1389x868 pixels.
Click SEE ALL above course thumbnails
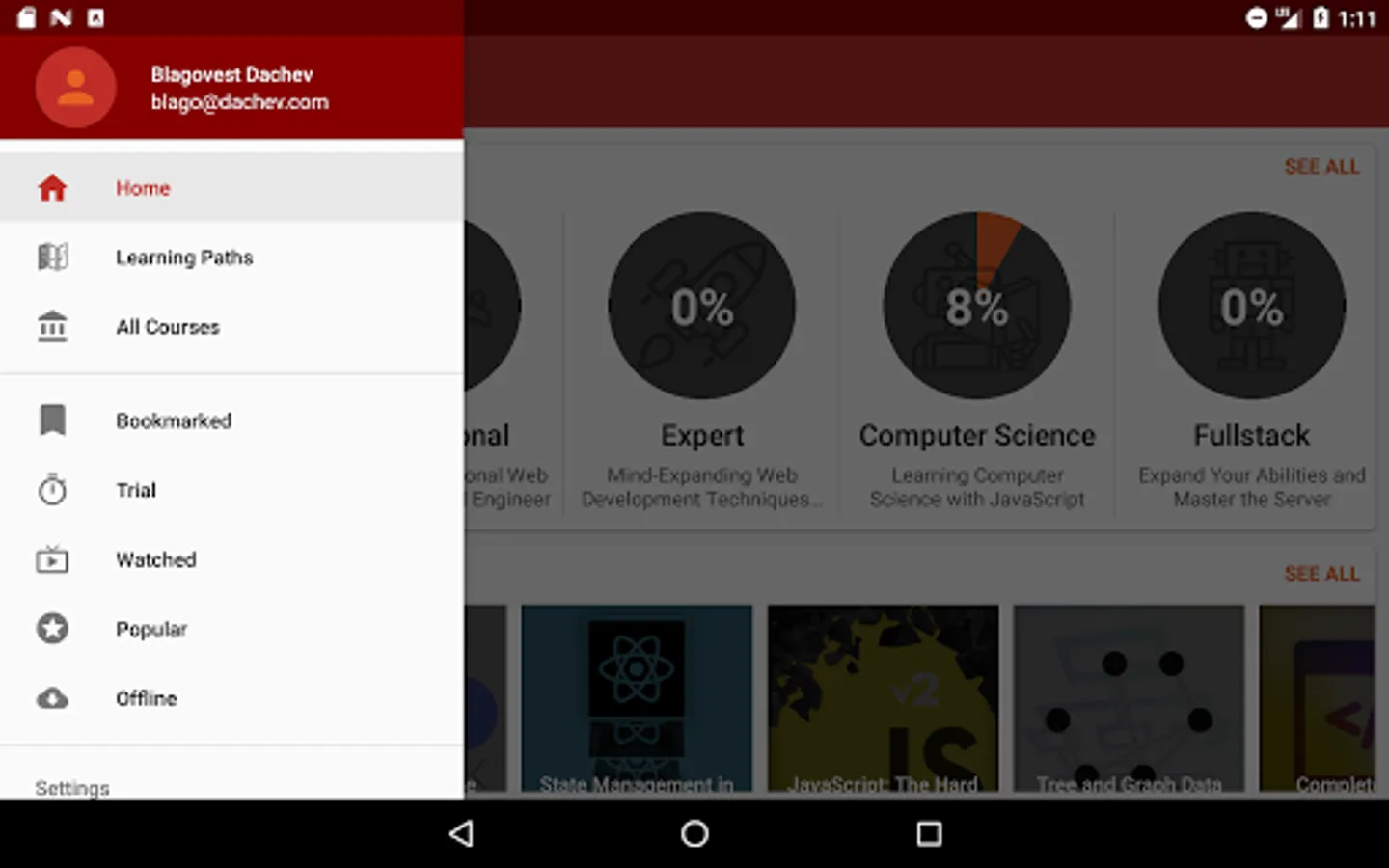tap(1321, 574)
